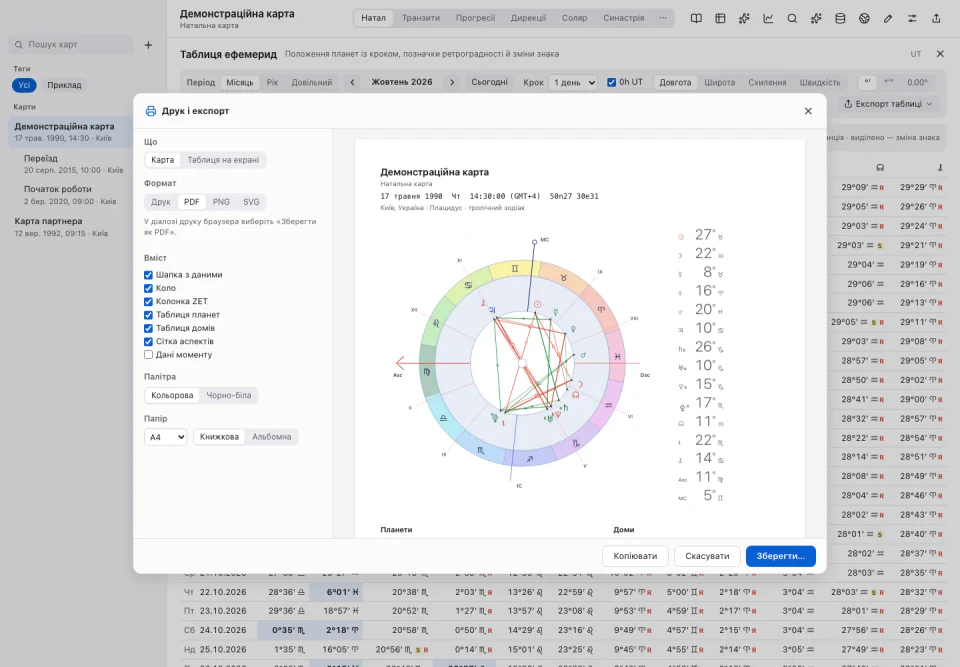The width and height of the screenshot is (960, 667).
Task: Choose SVG export format
Action: [x=251, y=202]
